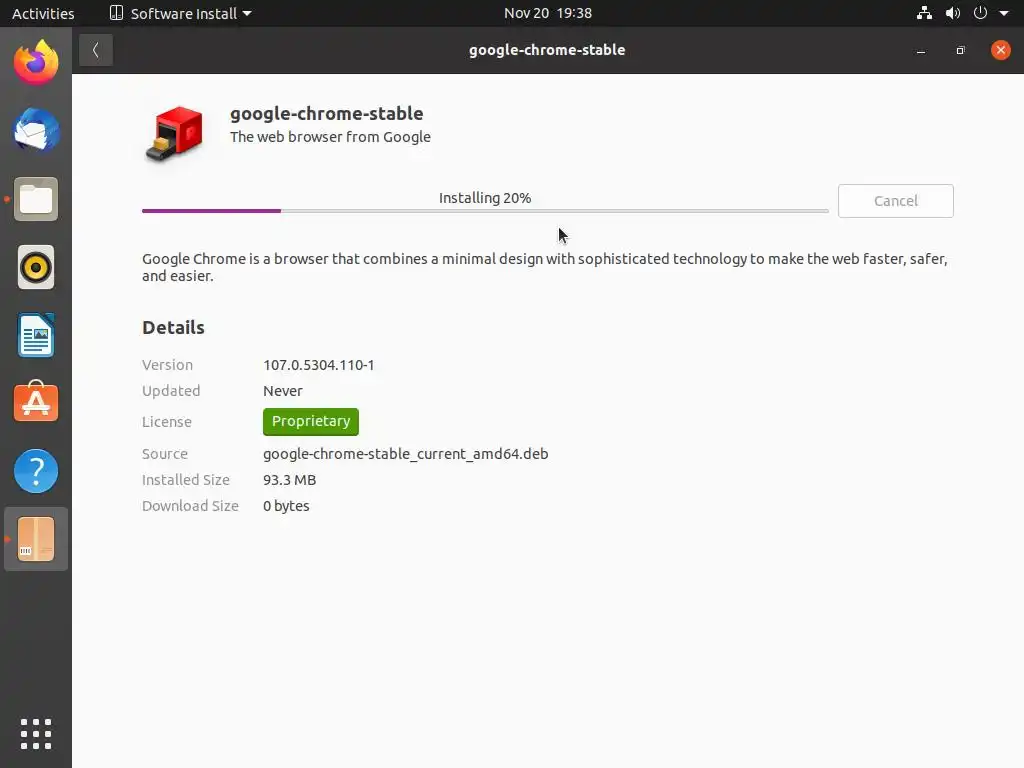Click the Google Chrome description paragraph
The width and height of the screenshot is (1024, 768).
click(x=545, y=267)
